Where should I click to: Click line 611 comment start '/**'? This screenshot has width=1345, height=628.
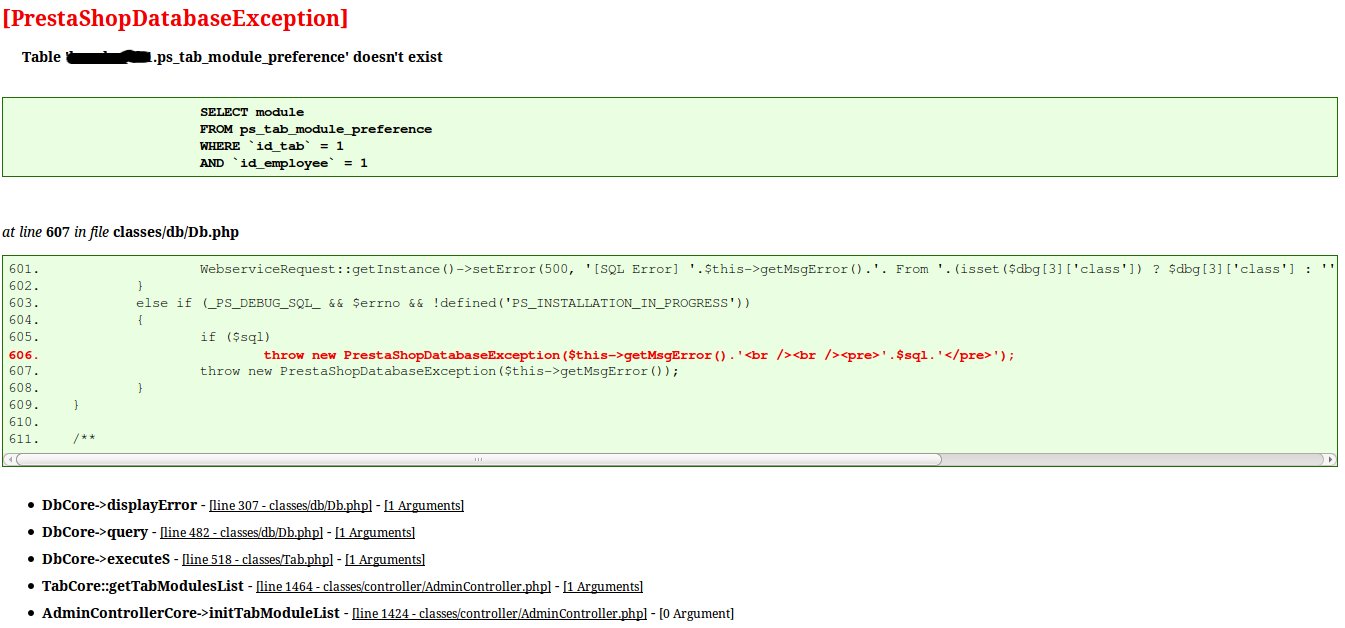(85, 439)
